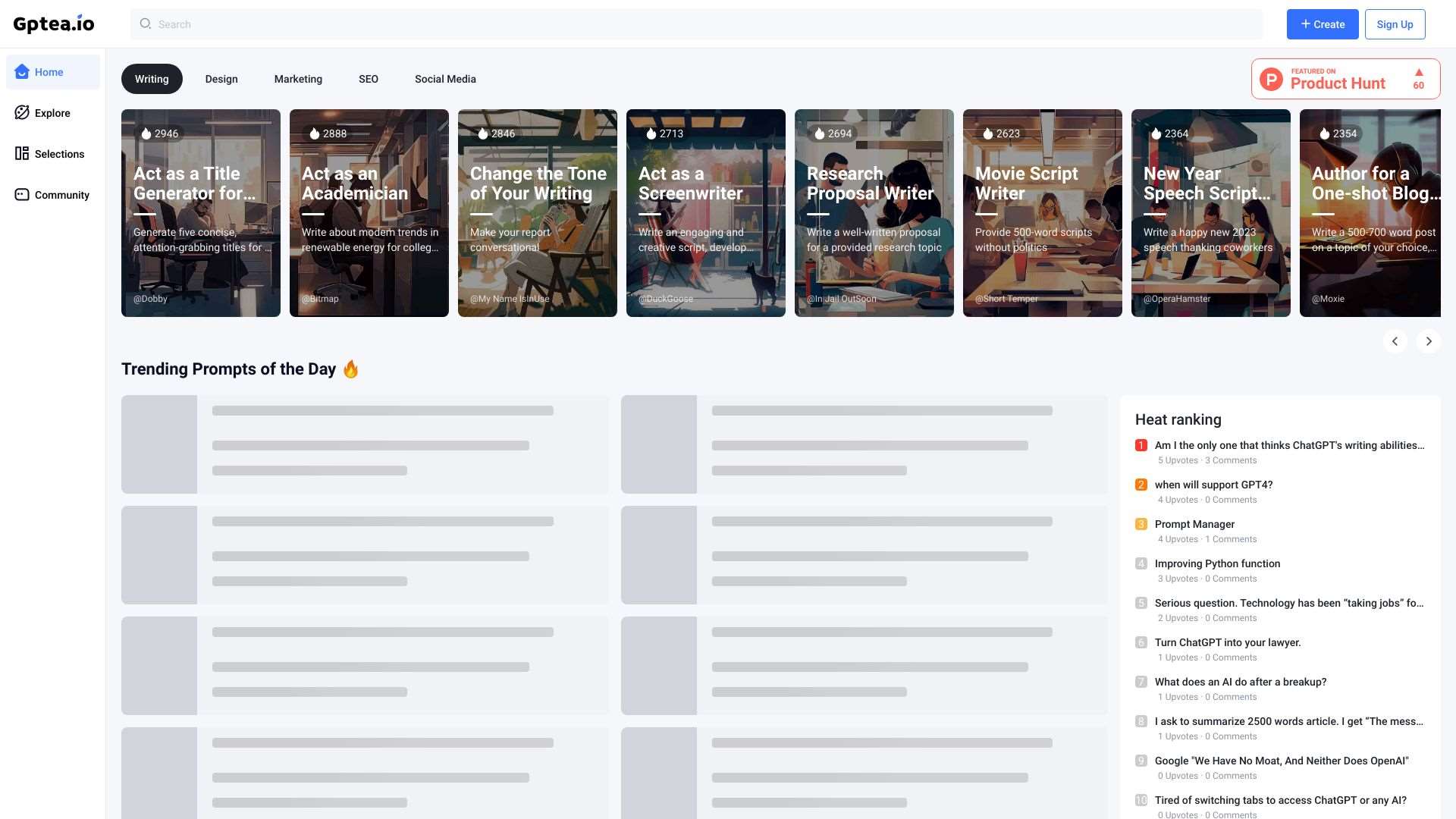Click the Selections layout icon
Viewport: 1456px width, 819px height.
(x=22, y=154)
